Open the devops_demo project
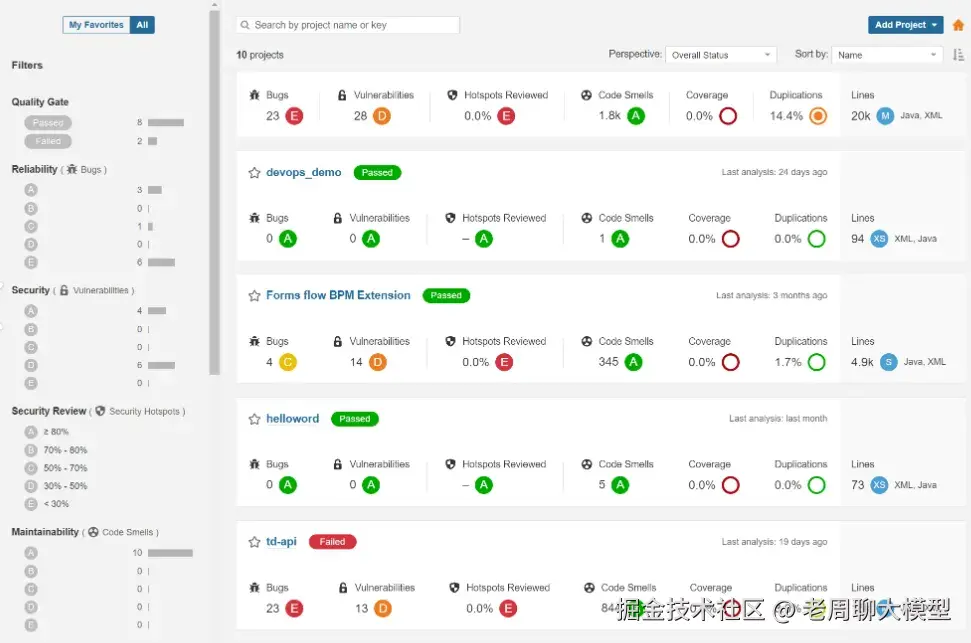The height and width of the screenshot is (643, 971). (303, 172)
